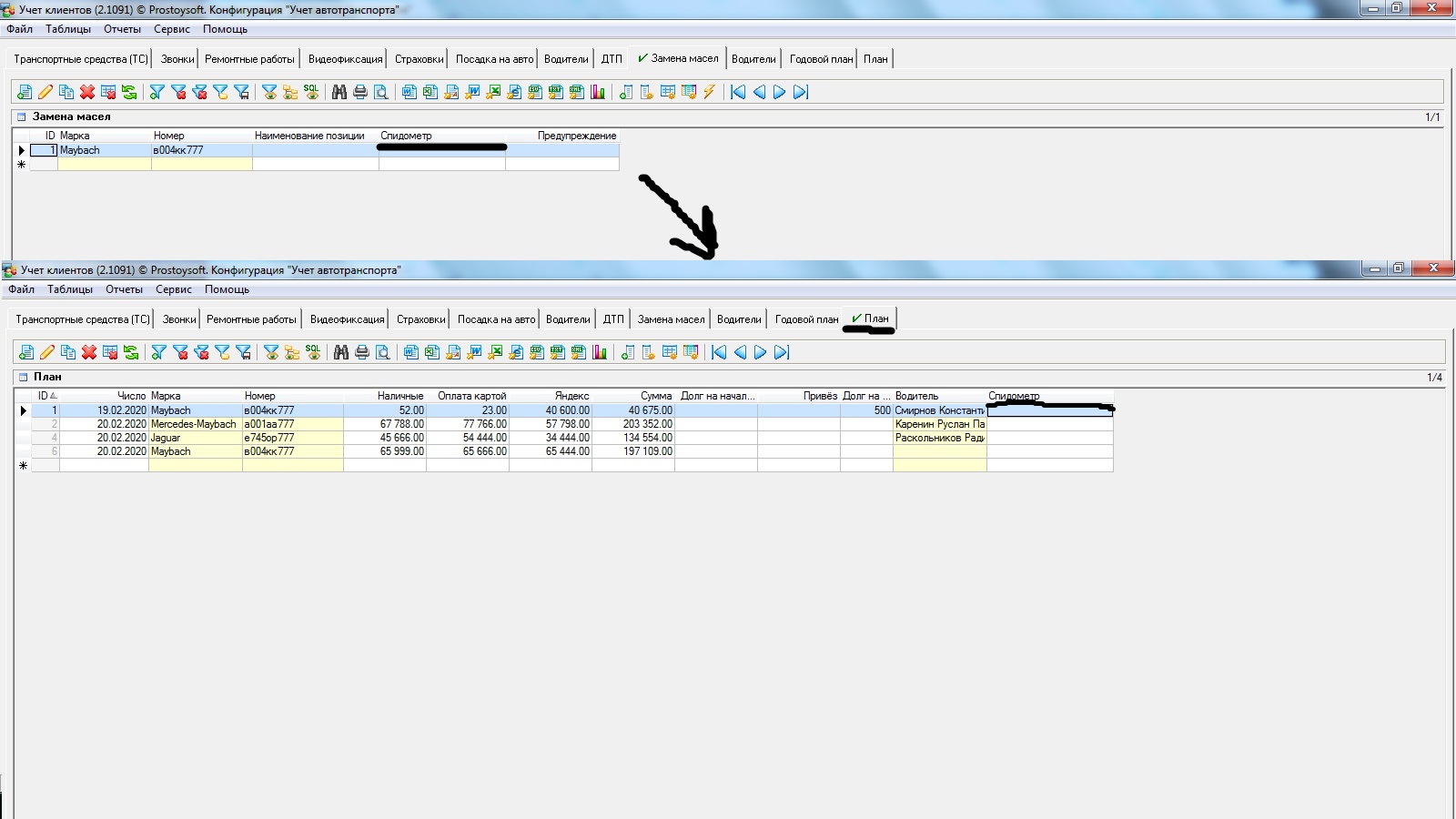Image resolution: width=1456 pixels, height=819 pixels.
Task: Select Каренин Руслан driver cell
Action: click(x=940, y=424)
